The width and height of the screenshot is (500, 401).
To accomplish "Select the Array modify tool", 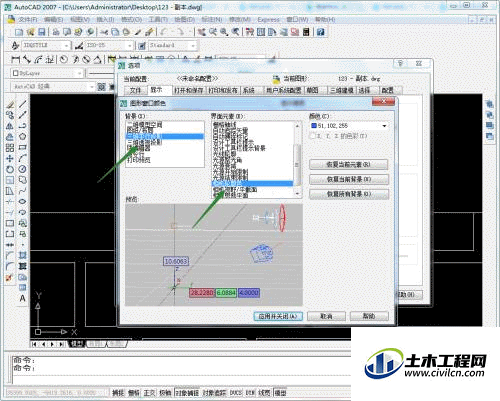I will point(10,147).
